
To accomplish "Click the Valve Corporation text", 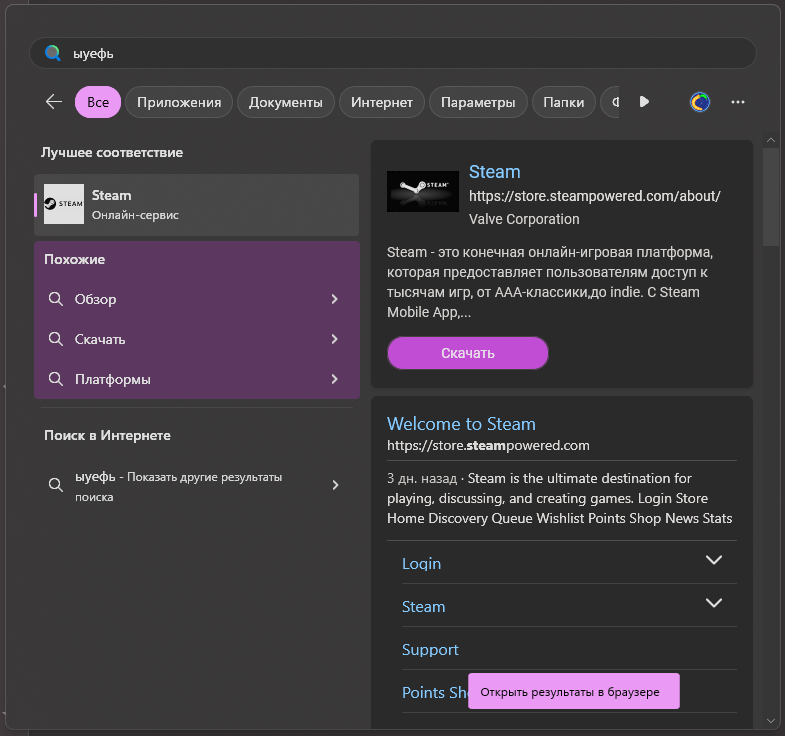I will 524,219.
